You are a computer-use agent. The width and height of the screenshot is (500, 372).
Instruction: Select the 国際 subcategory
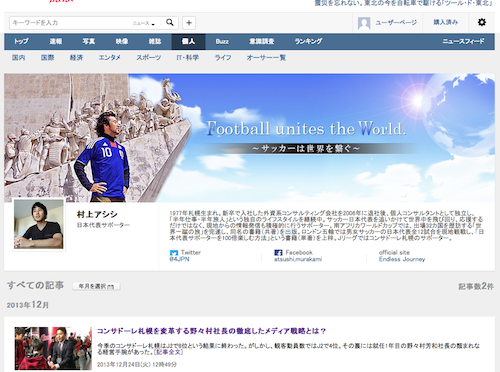click(47, 58)
